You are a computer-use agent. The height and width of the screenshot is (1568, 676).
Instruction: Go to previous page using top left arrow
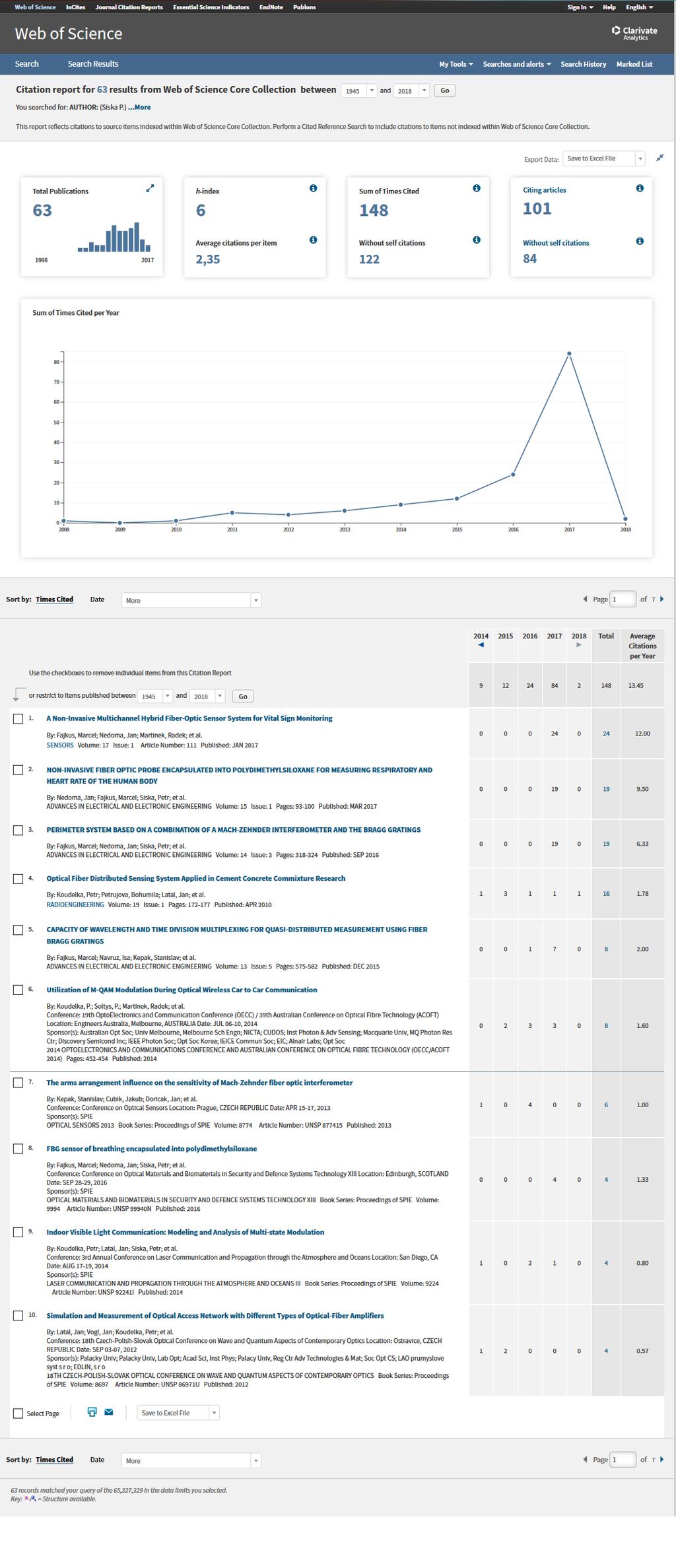pos(585,599)
